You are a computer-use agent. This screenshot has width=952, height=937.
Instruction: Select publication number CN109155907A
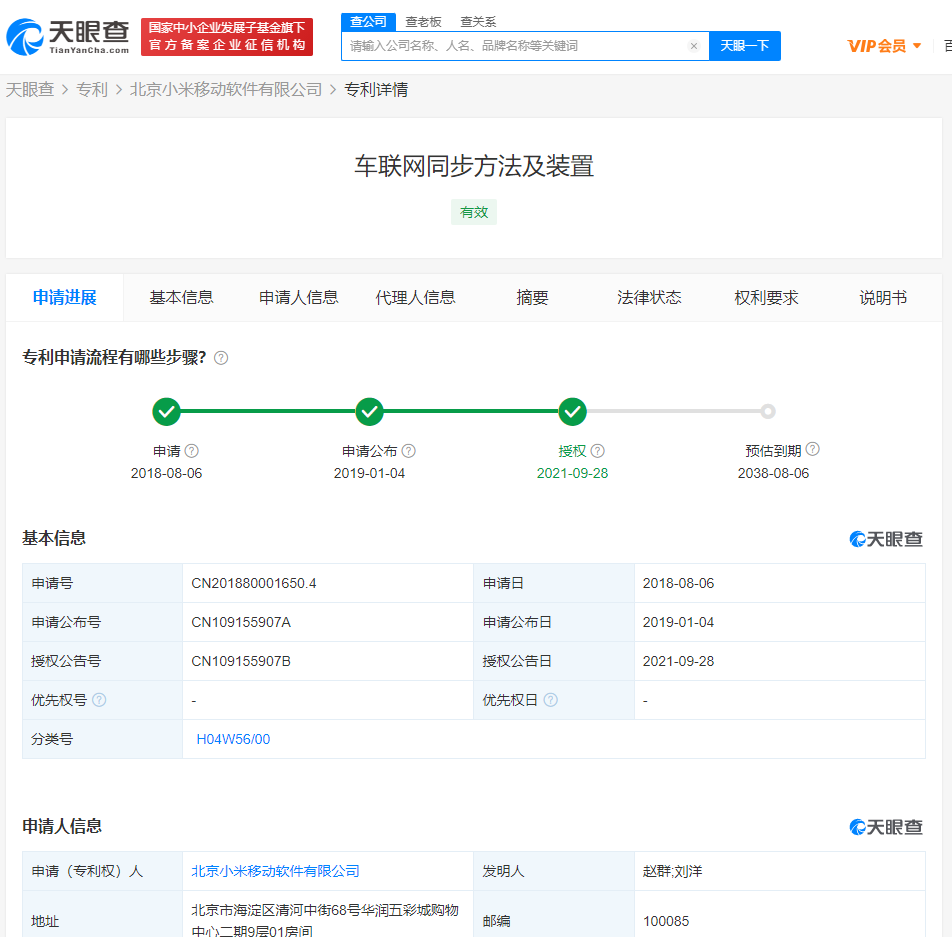[x=241, y=622]
